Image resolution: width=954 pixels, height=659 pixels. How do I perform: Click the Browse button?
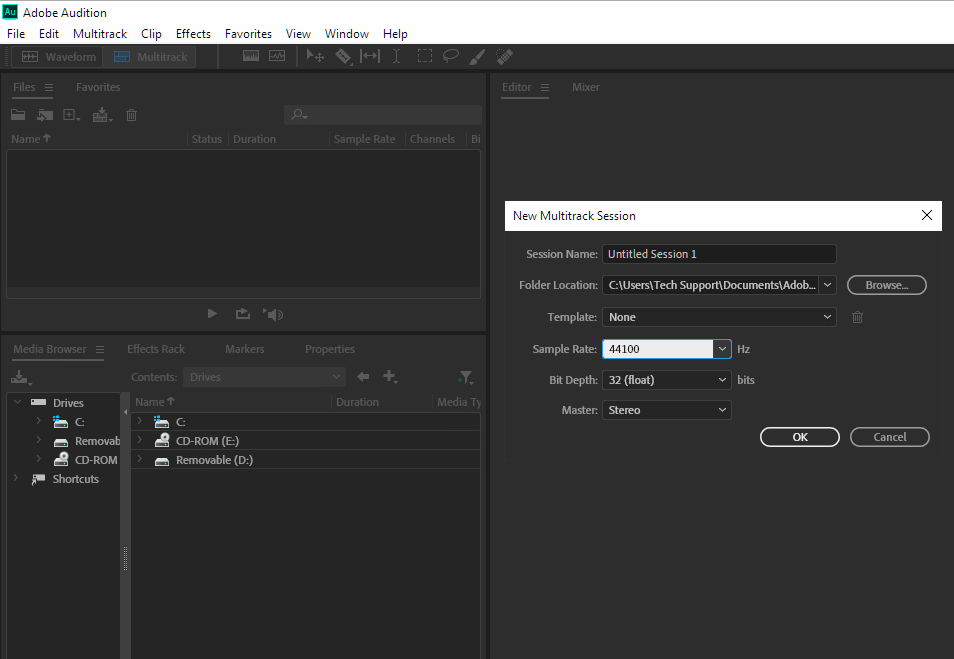(x=886, y=285)
